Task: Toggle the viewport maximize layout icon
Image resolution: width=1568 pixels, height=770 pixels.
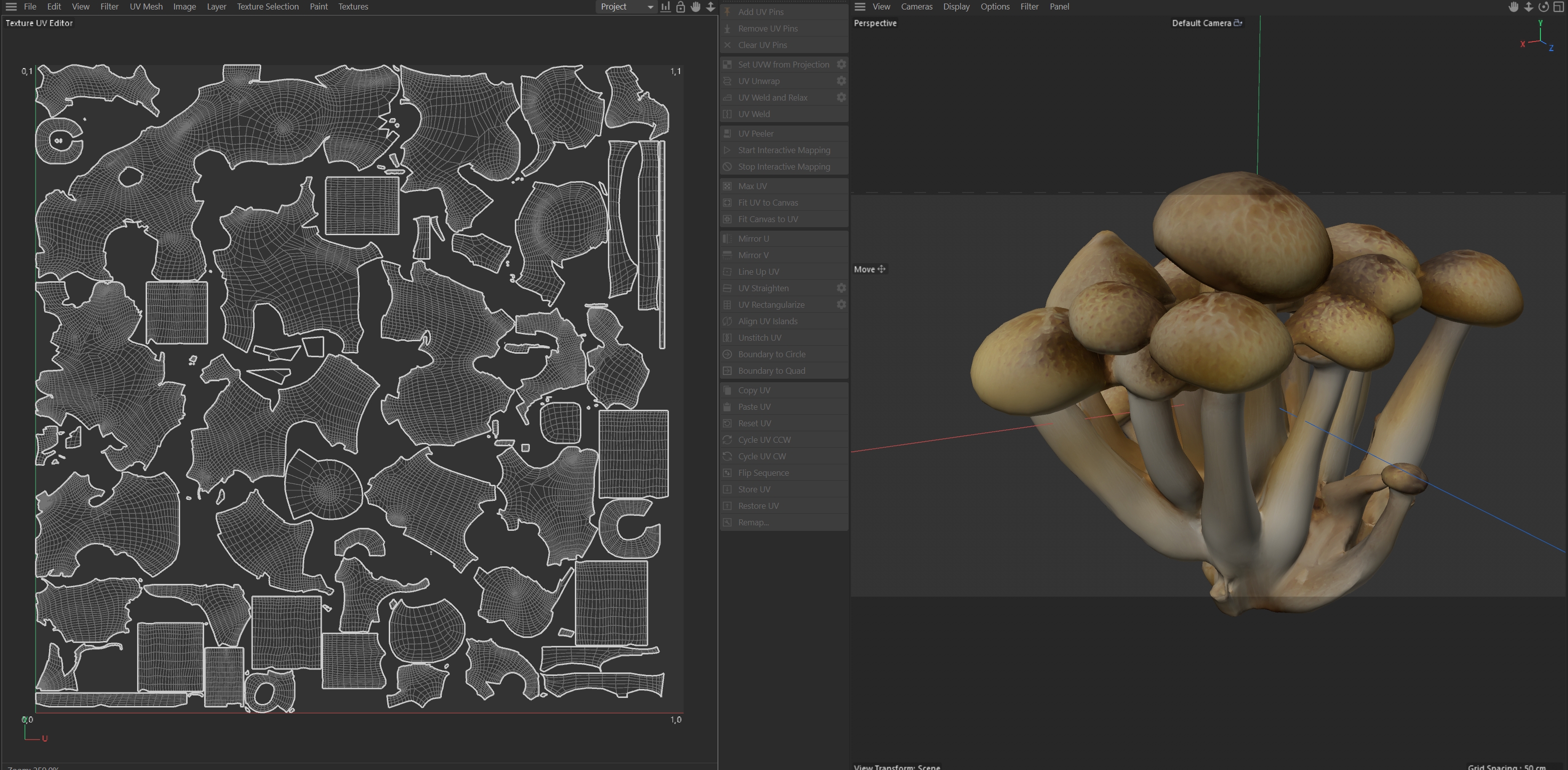Action: click(1559, 7)
